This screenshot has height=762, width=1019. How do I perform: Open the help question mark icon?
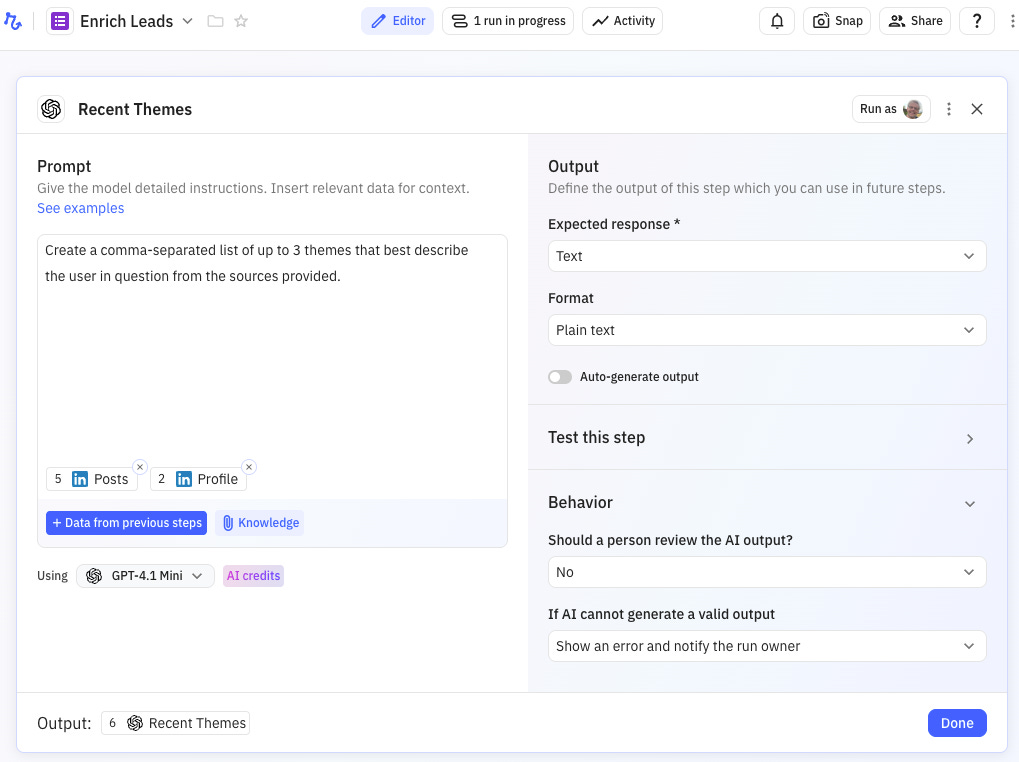coord(976,21)
